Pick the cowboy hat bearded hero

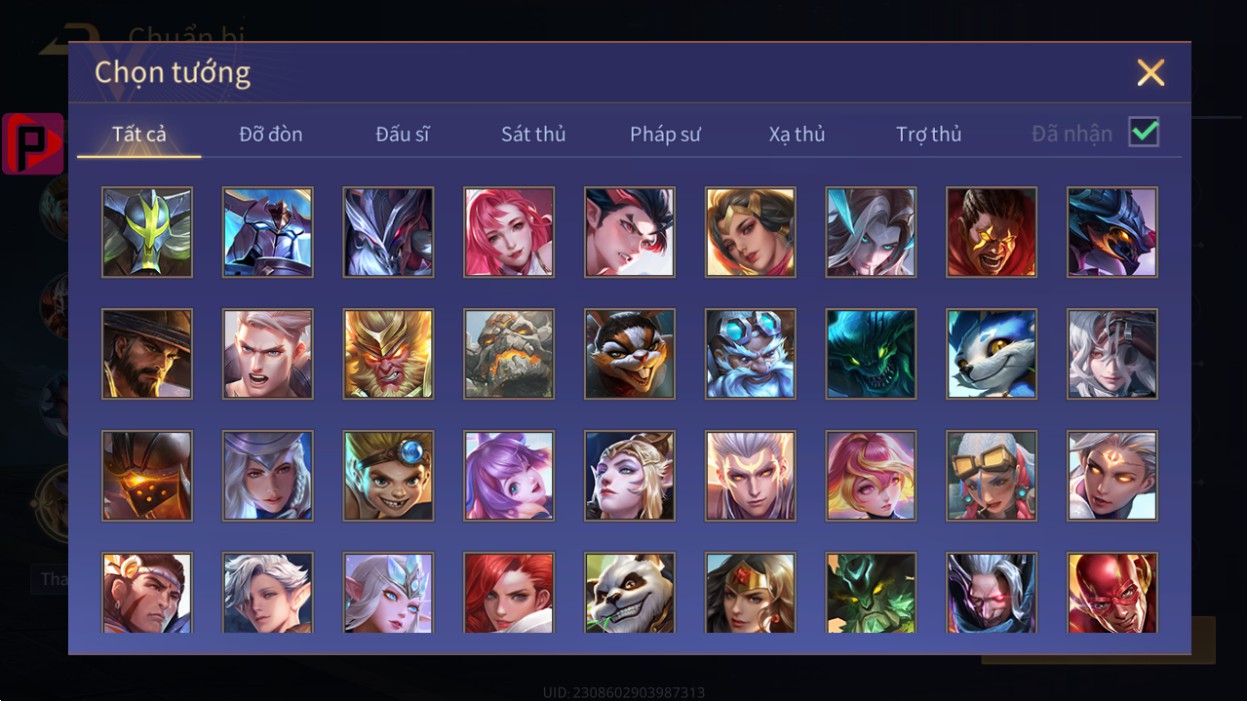tap(147, 354)
